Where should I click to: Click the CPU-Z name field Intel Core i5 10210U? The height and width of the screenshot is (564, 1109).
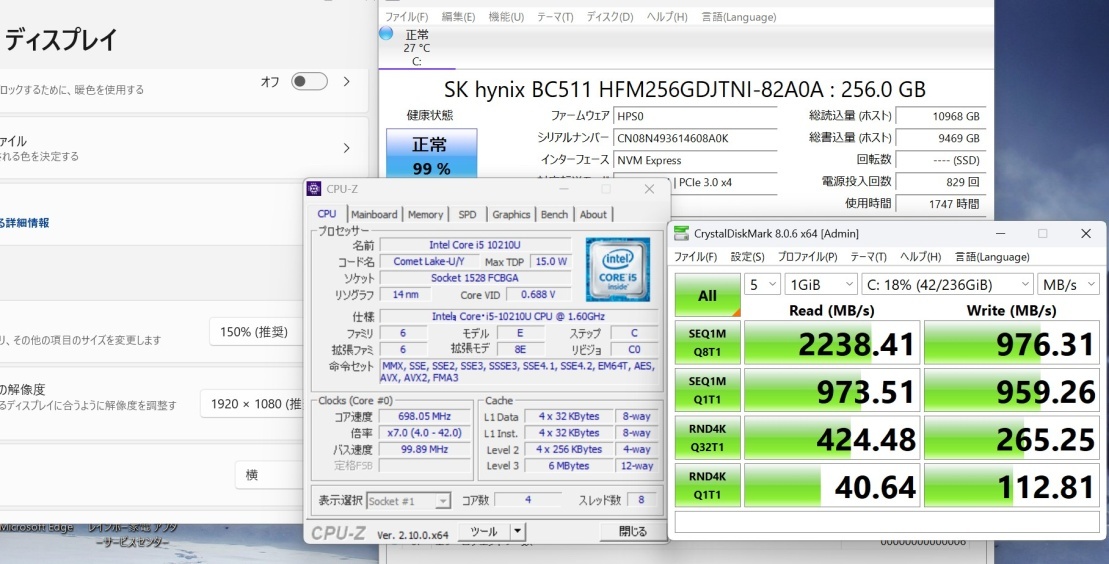[475, 245]
